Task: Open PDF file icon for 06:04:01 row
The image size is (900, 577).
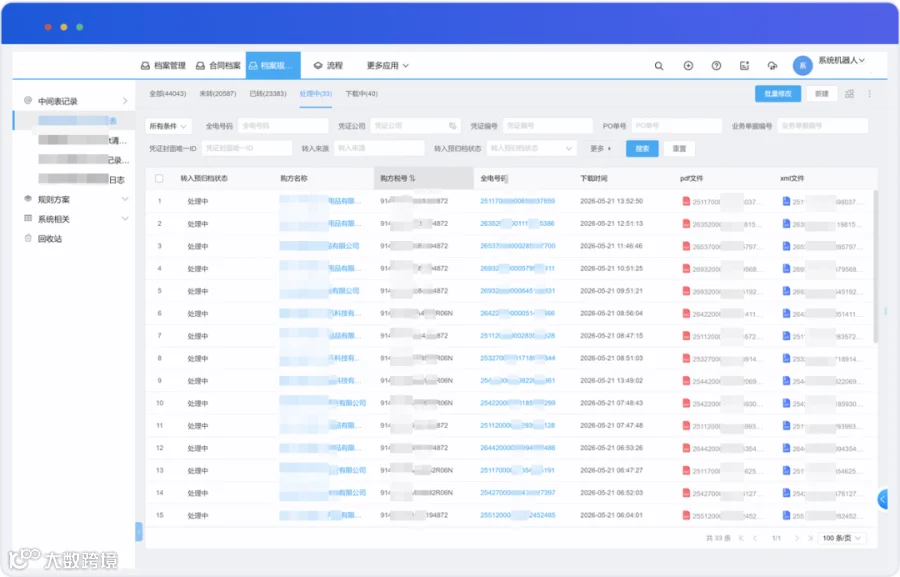Action: click(686, 515)
